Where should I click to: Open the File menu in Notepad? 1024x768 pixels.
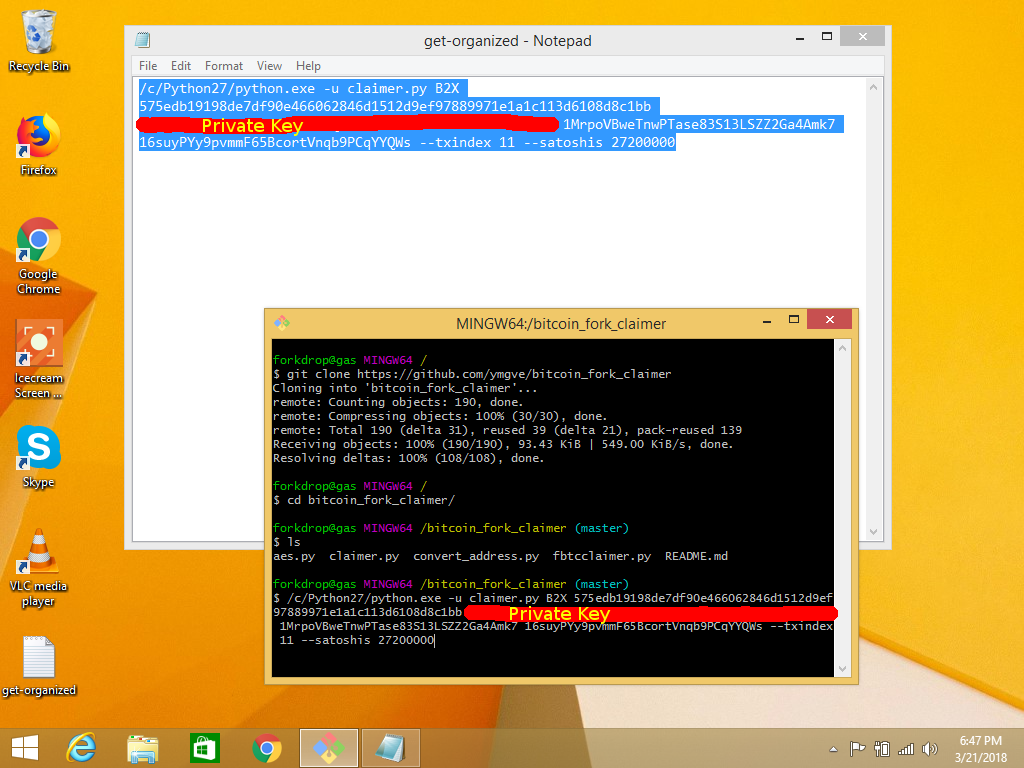pyautogui.click(x=148, y=66)
